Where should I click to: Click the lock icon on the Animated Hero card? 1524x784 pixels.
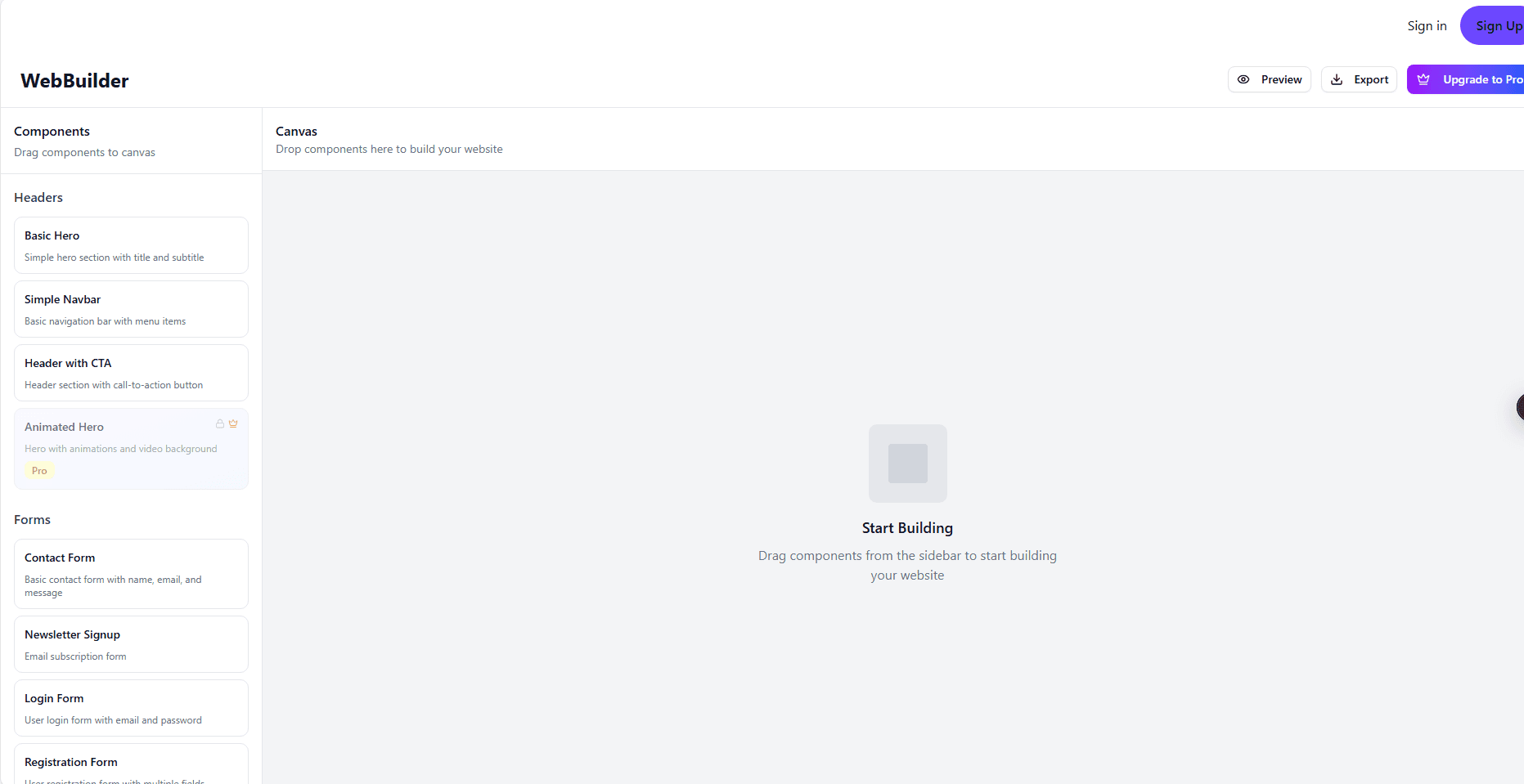tap(219, 423)
